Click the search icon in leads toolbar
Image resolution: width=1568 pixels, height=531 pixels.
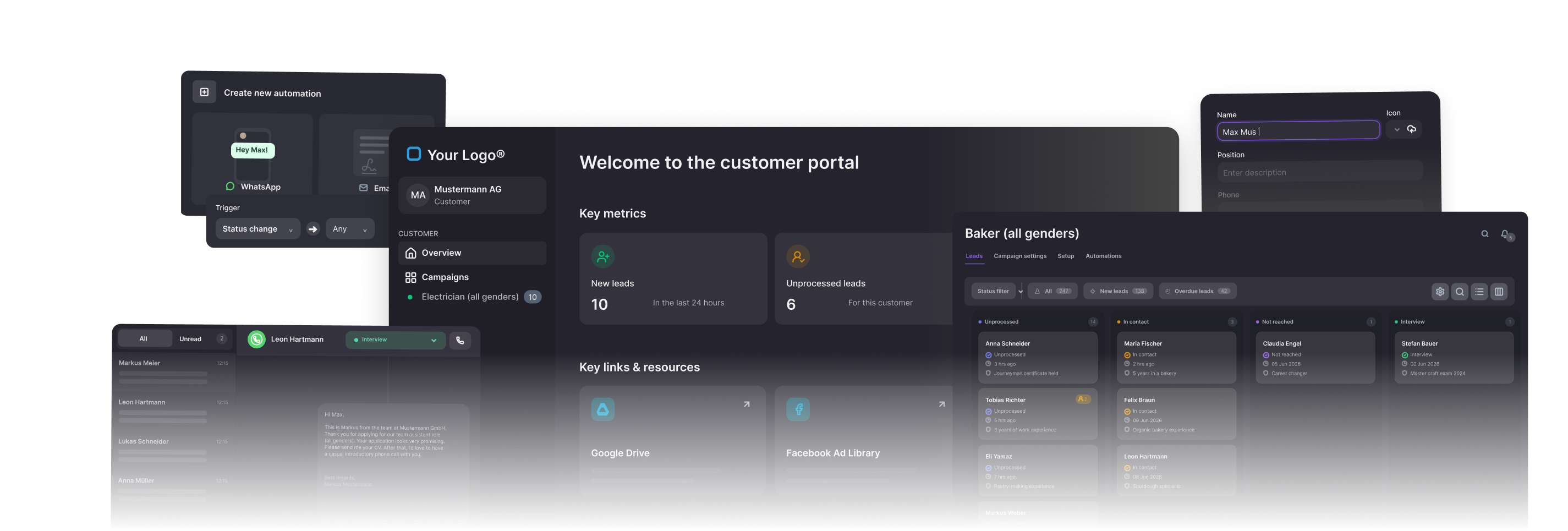(1459, 292)
